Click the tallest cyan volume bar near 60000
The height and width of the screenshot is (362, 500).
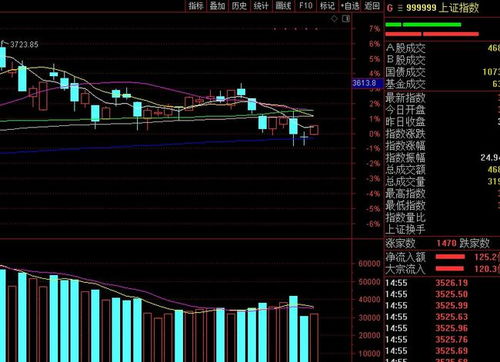(2, 316)
